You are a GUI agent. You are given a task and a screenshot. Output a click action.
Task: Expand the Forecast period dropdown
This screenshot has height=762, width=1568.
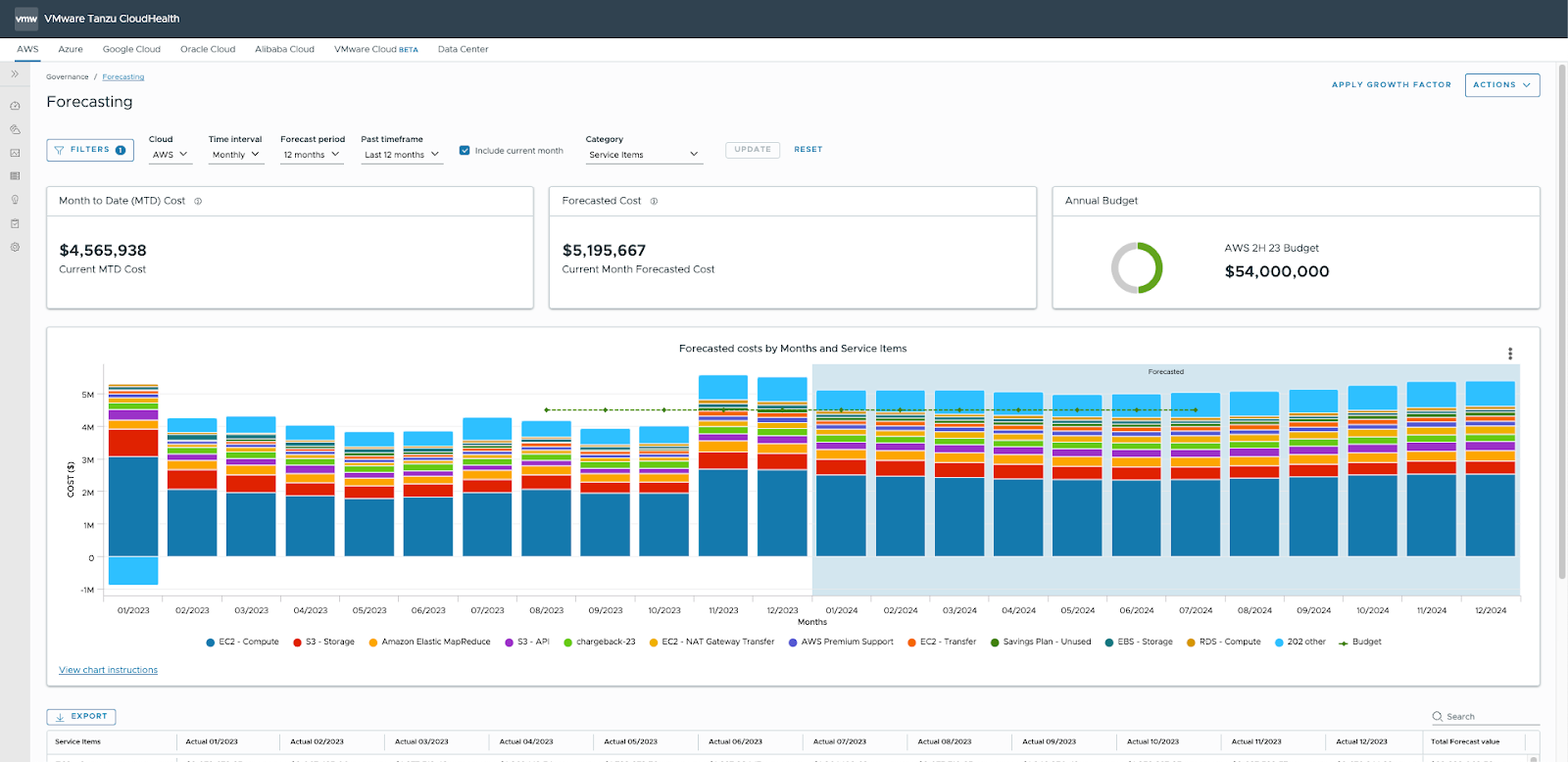point(312,155)
